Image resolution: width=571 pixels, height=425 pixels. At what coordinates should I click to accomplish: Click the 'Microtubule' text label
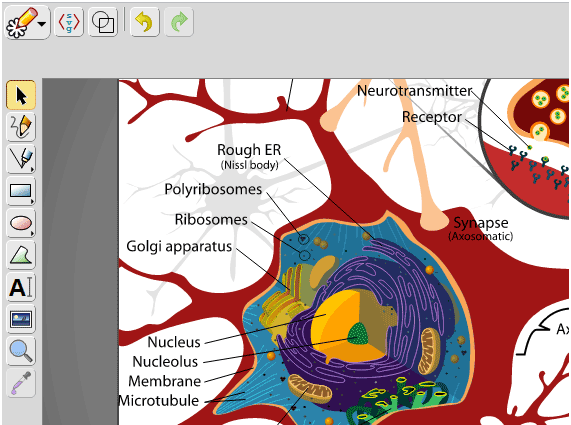pyautogui.click(x=159, y=401)
